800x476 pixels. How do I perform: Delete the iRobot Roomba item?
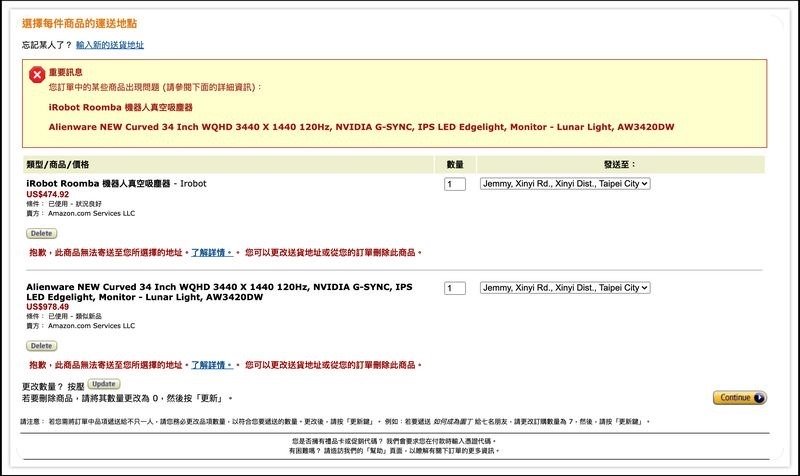[41, 233]
